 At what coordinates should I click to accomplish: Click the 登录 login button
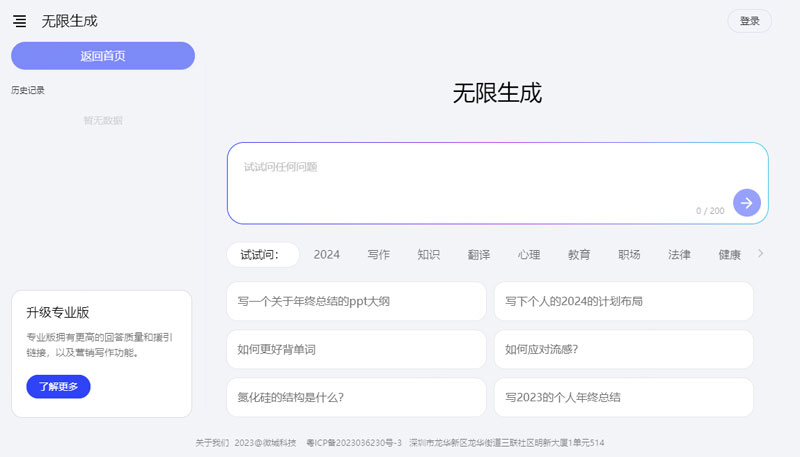(749, 21)
